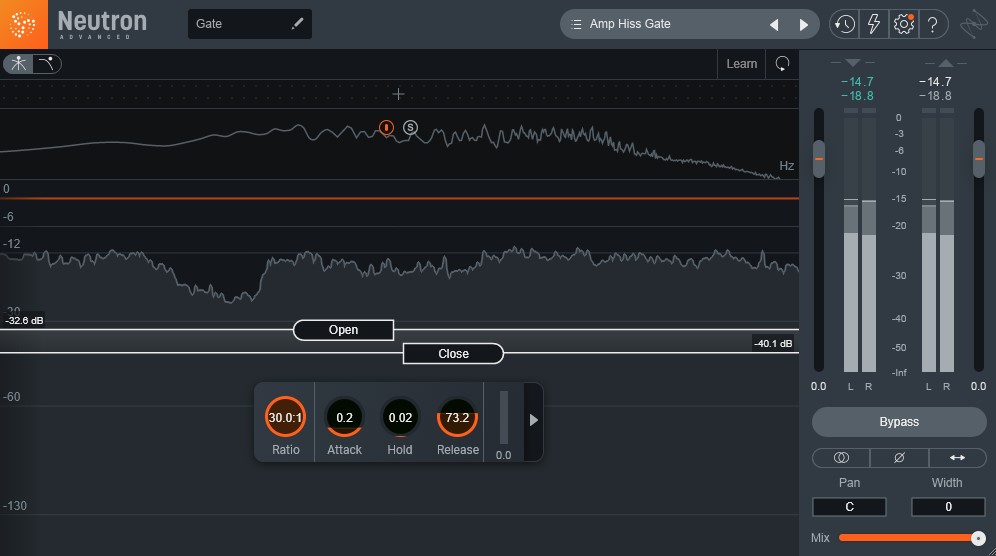996x556 pixels.
Task: Click the output gain slider handle
Action: [979, 159]
